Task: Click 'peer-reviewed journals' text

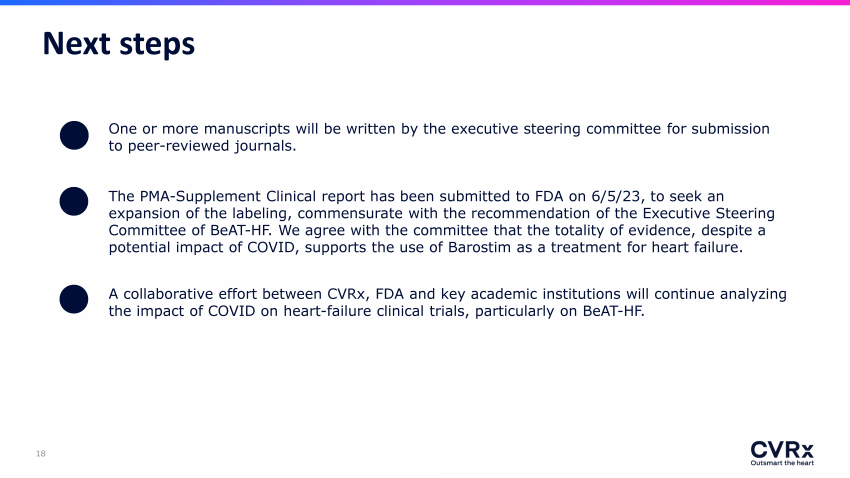Action: click(x=211, y=146)
